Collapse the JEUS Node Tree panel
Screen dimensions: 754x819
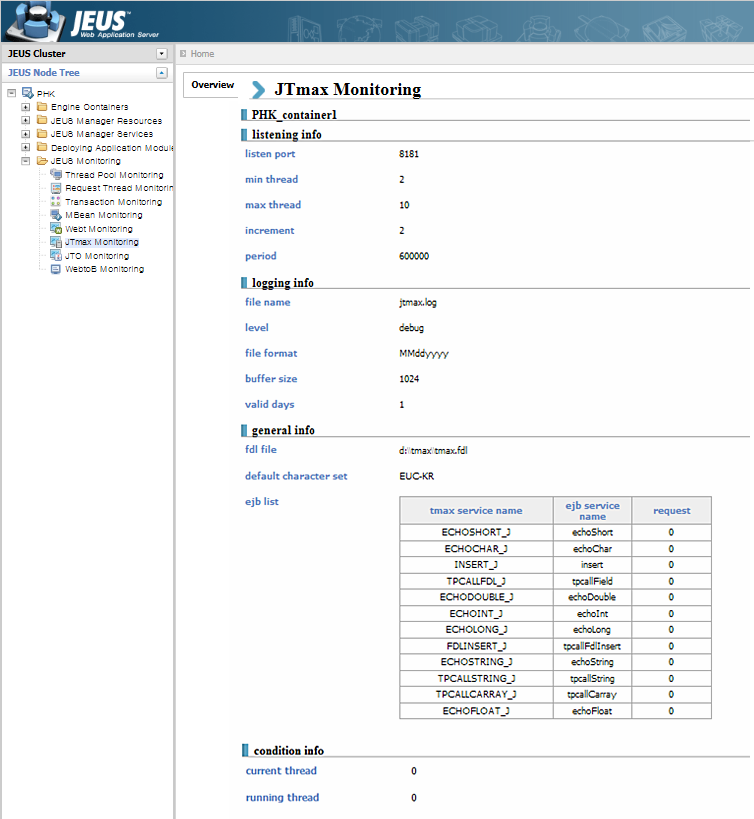[161, 73]
